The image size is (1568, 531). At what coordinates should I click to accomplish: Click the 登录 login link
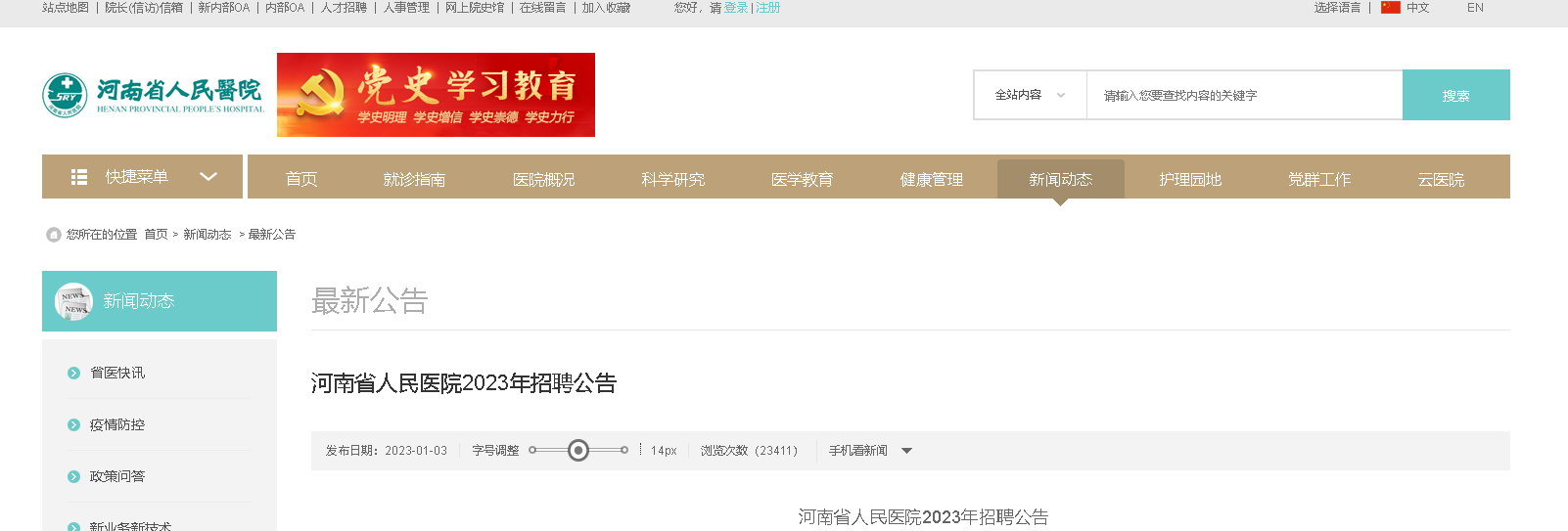tap(735, 8)
